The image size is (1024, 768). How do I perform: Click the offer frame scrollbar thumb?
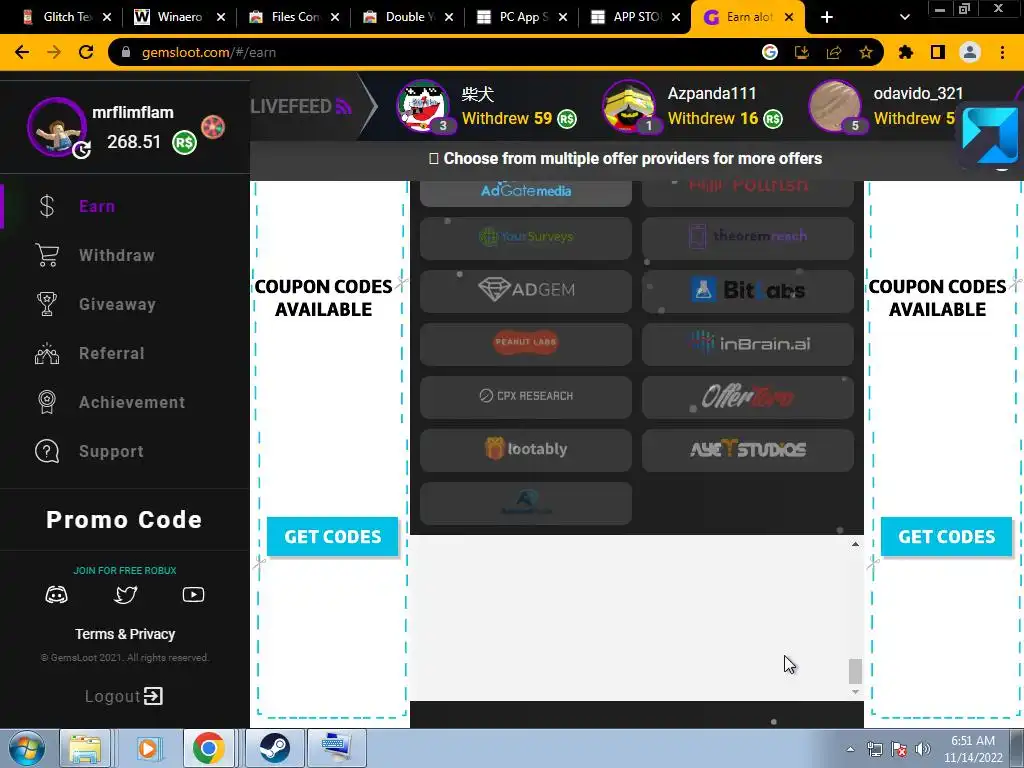855,671
